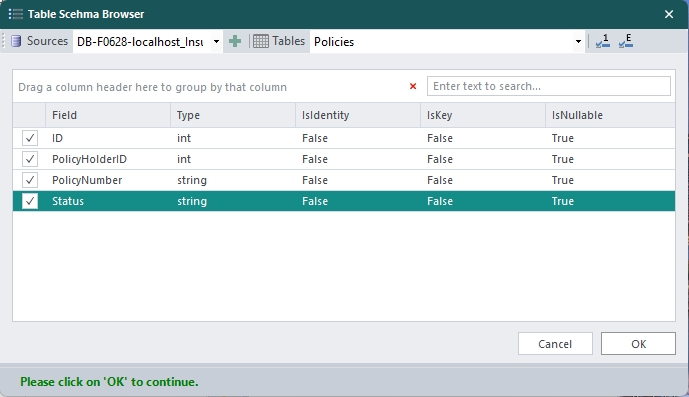This screenshot has width=689, height=397.
Task: Click IsIdentity 'False' cell in ID row
Action: (x=358, y=138)
